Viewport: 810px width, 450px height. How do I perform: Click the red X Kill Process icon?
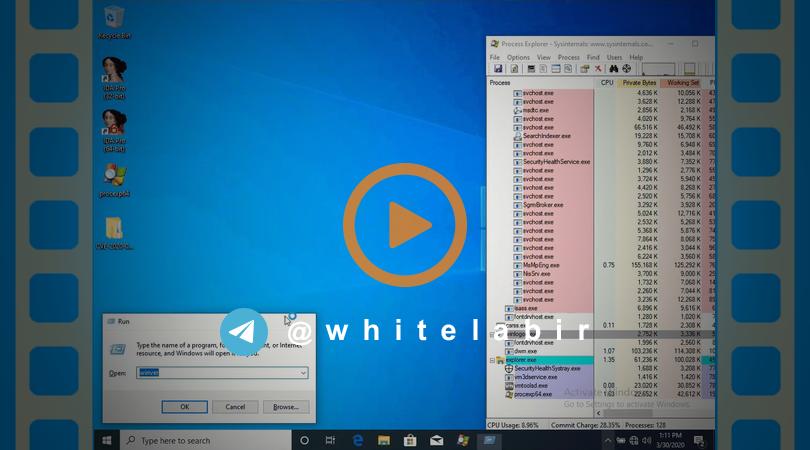(x=598, y=69)
